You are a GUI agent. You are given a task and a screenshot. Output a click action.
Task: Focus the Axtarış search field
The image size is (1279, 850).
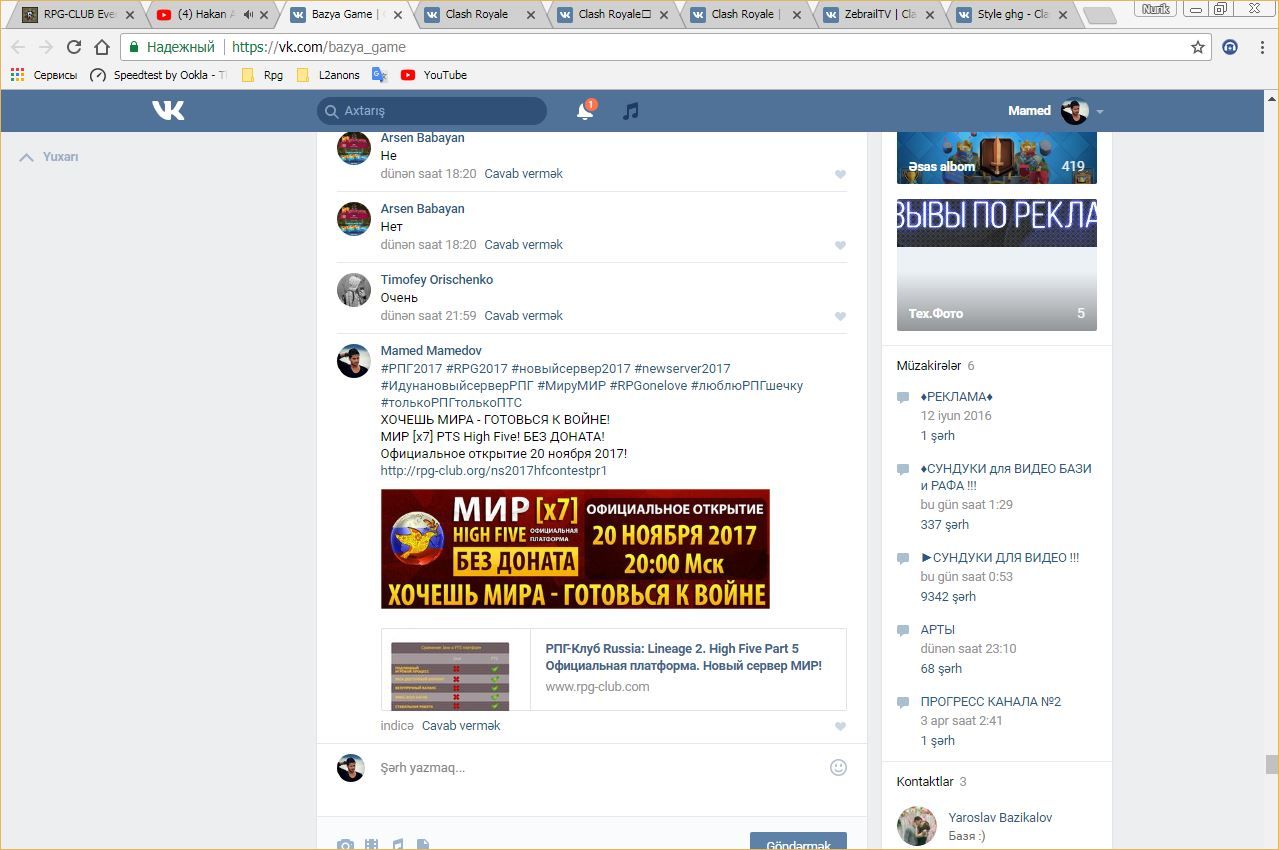click(x=432, y=111)
